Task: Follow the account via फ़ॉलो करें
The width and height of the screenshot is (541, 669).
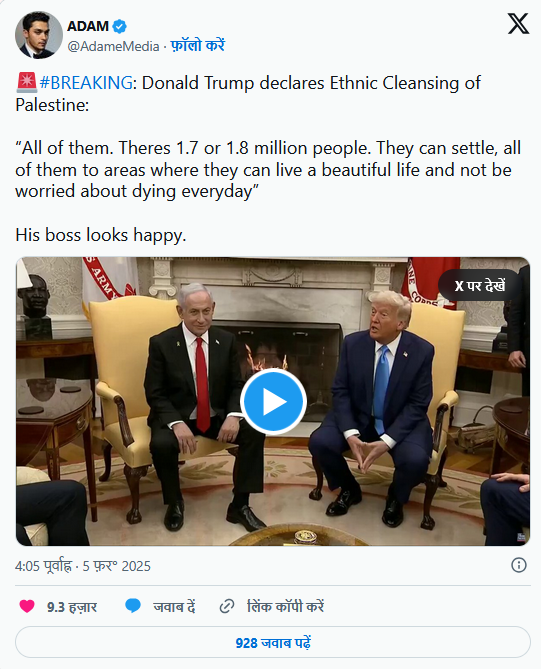Action: (198, 45)
